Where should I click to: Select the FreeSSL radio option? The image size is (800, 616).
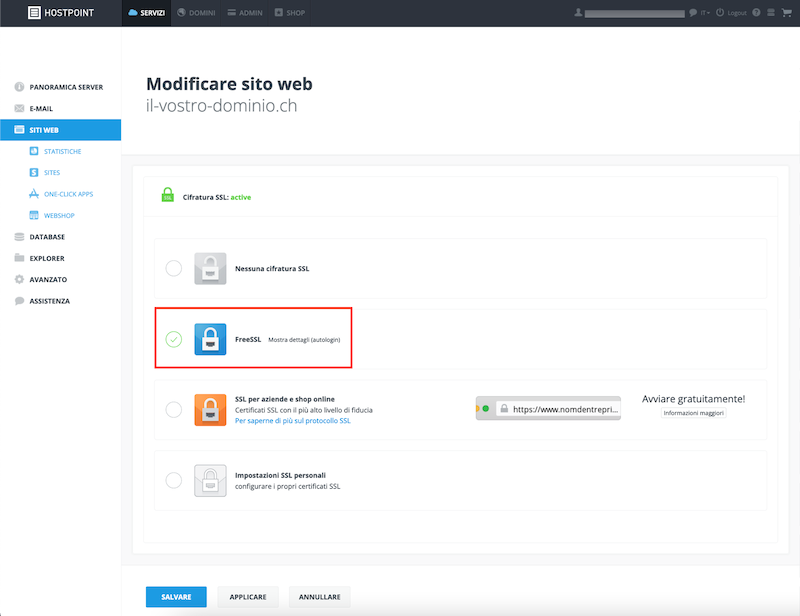(173, 339)
